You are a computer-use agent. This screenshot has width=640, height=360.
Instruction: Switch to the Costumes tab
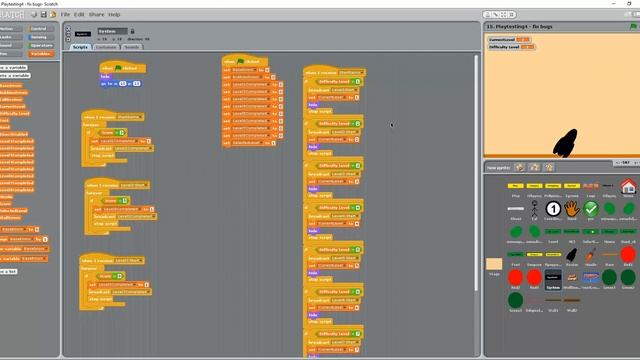(x=106, y=47)
